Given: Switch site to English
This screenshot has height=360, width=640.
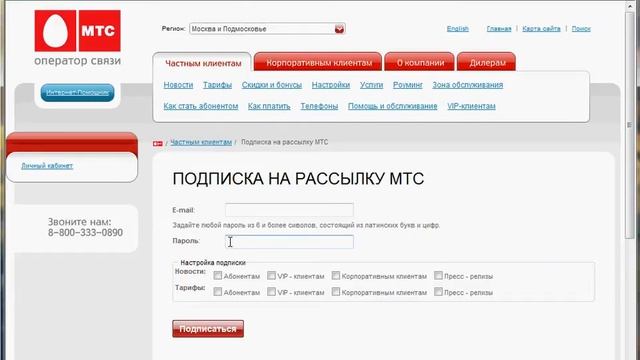Looking at the screenshot, I should click(458, 29).
